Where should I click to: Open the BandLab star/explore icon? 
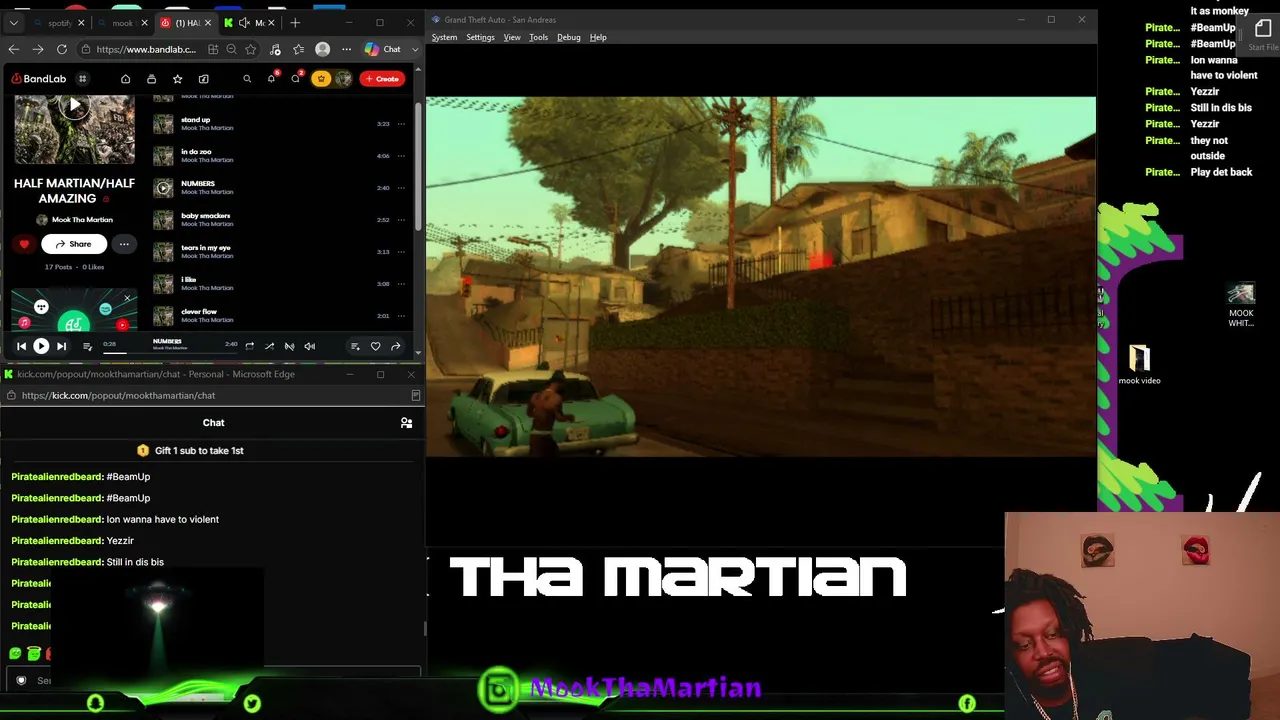tap(177, 79)
